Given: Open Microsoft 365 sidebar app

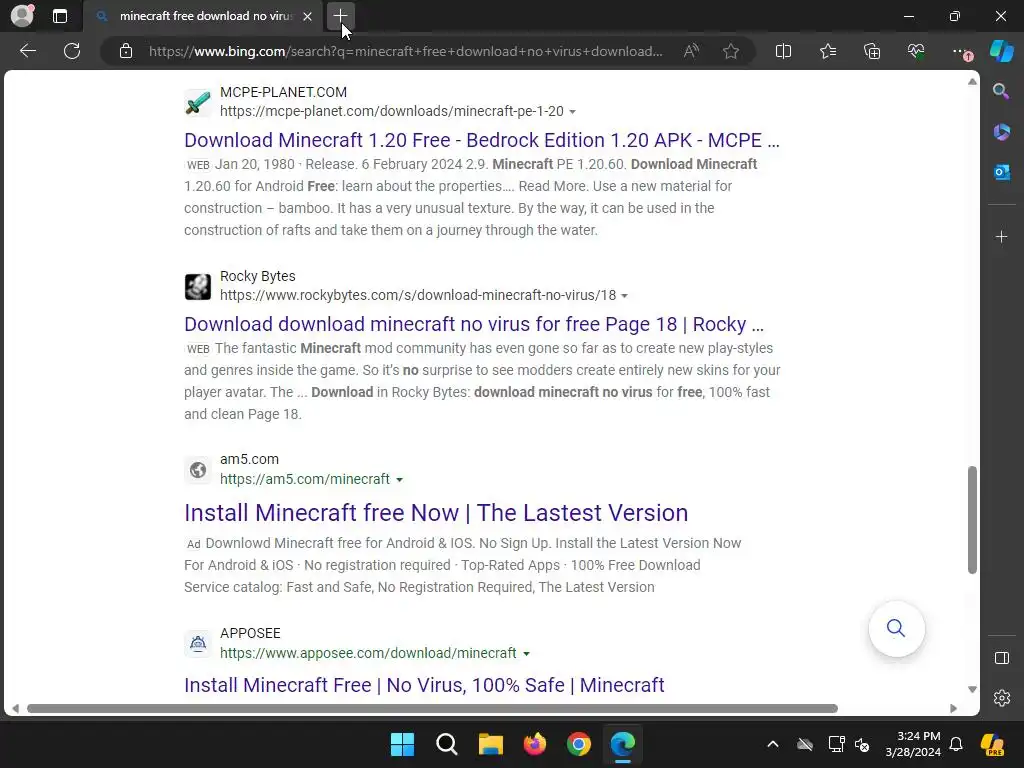Looking at the screenshot, I should [1001, 132].
